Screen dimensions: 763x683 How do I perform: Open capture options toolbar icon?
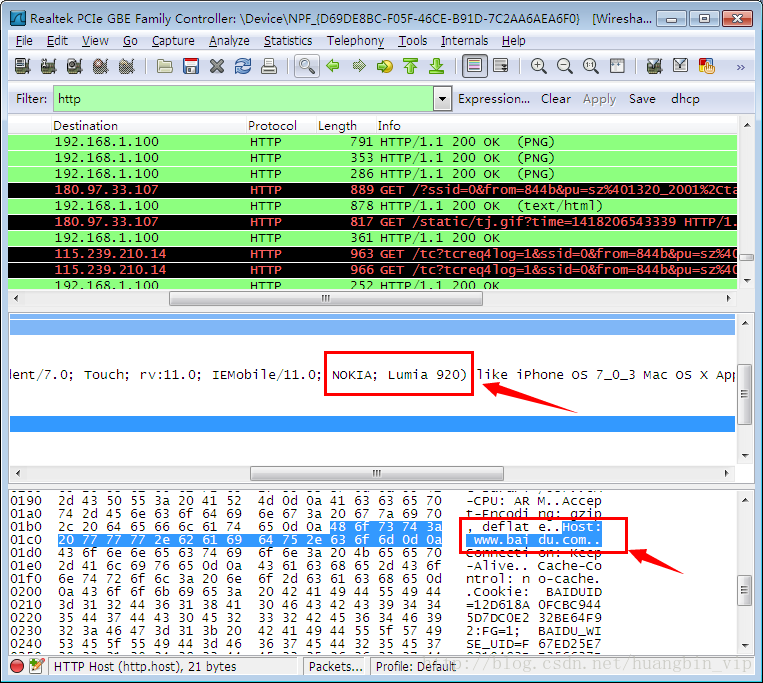click(48, 66)
